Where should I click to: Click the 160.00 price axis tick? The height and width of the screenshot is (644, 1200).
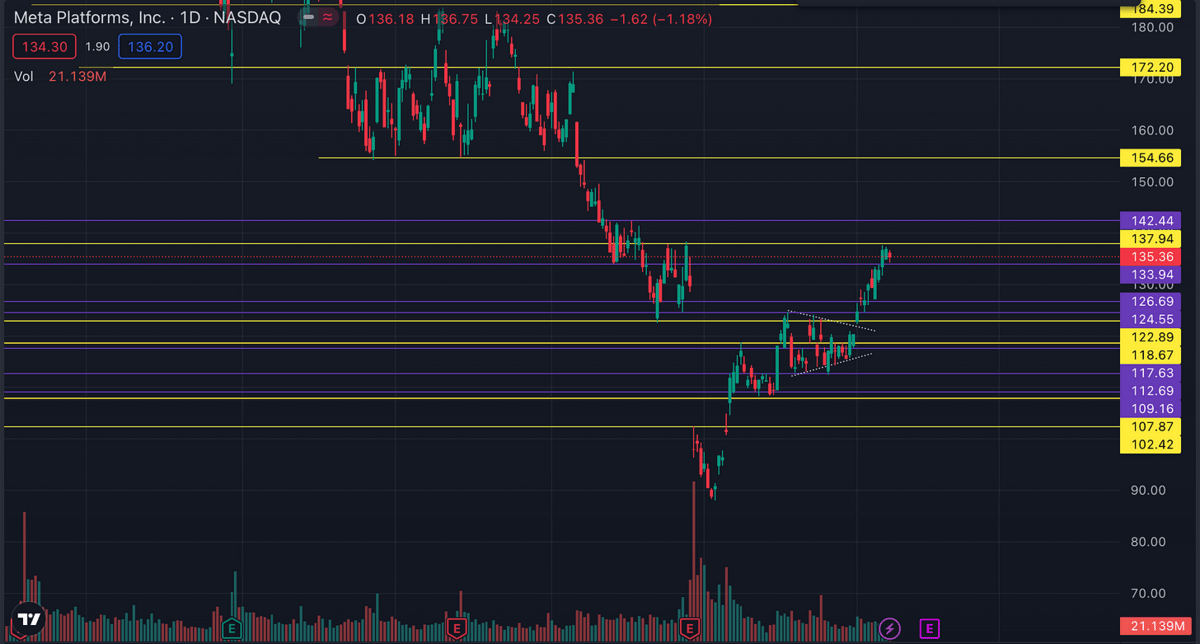pos(1152,130)
